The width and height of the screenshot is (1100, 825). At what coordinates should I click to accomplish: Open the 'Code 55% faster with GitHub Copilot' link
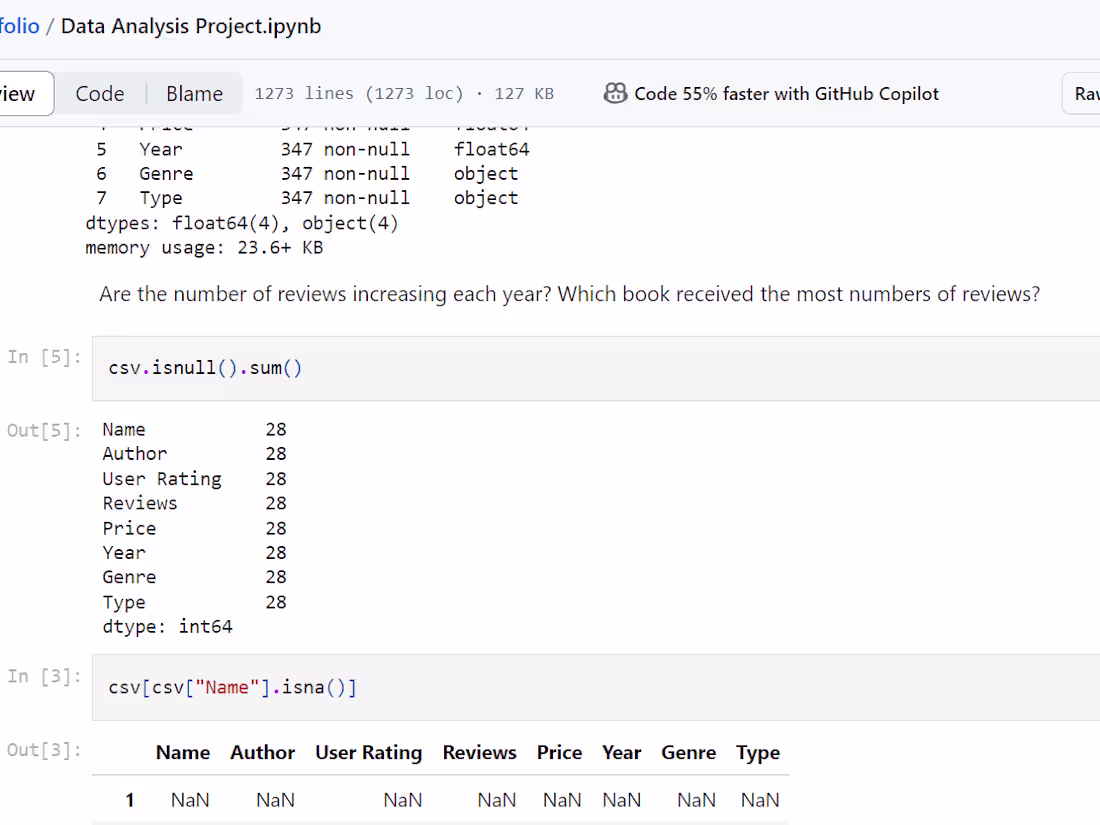[x=786, y=93]
